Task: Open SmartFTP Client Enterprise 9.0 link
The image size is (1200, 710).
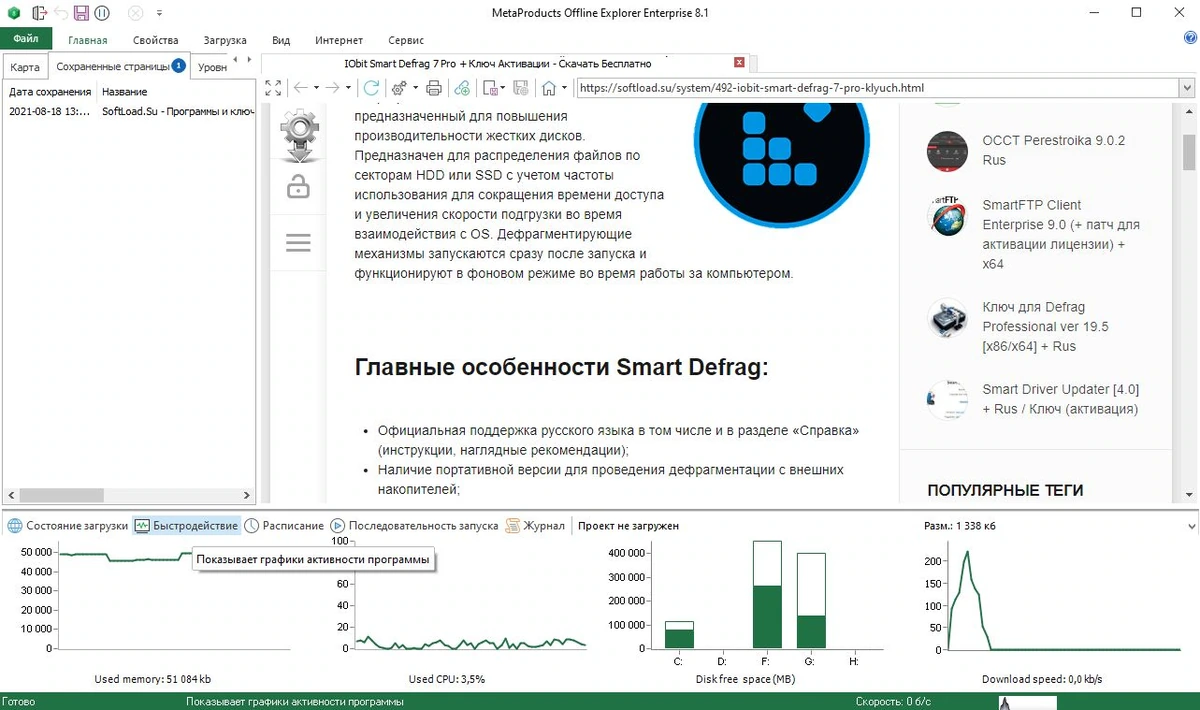Action: click(1060, 234)
